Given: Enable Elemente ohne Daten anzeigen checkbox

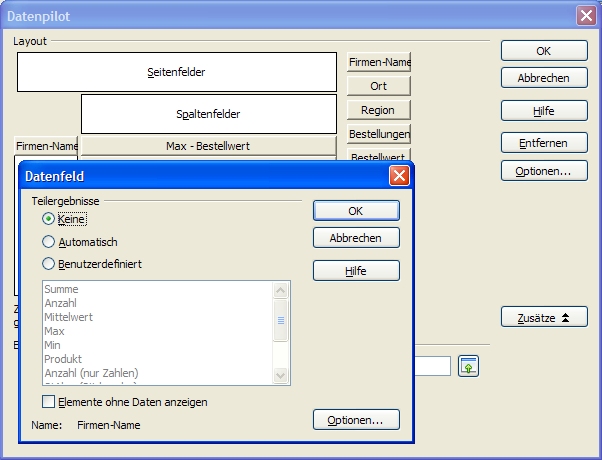Looking at the screenshot, I should pos(49,402).
